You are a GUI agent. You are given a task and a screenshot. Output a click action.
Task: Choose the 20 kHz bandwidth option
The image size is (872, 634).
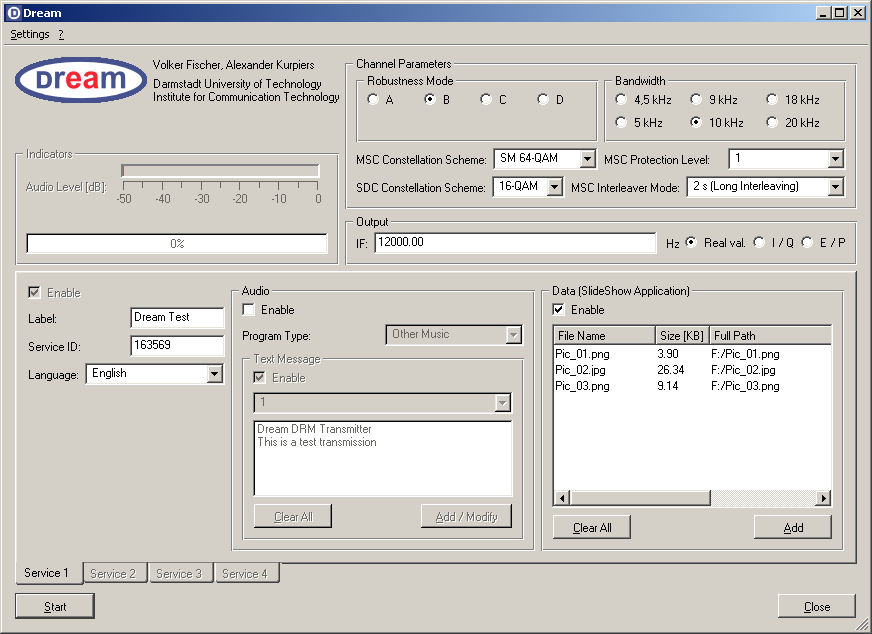773,123
